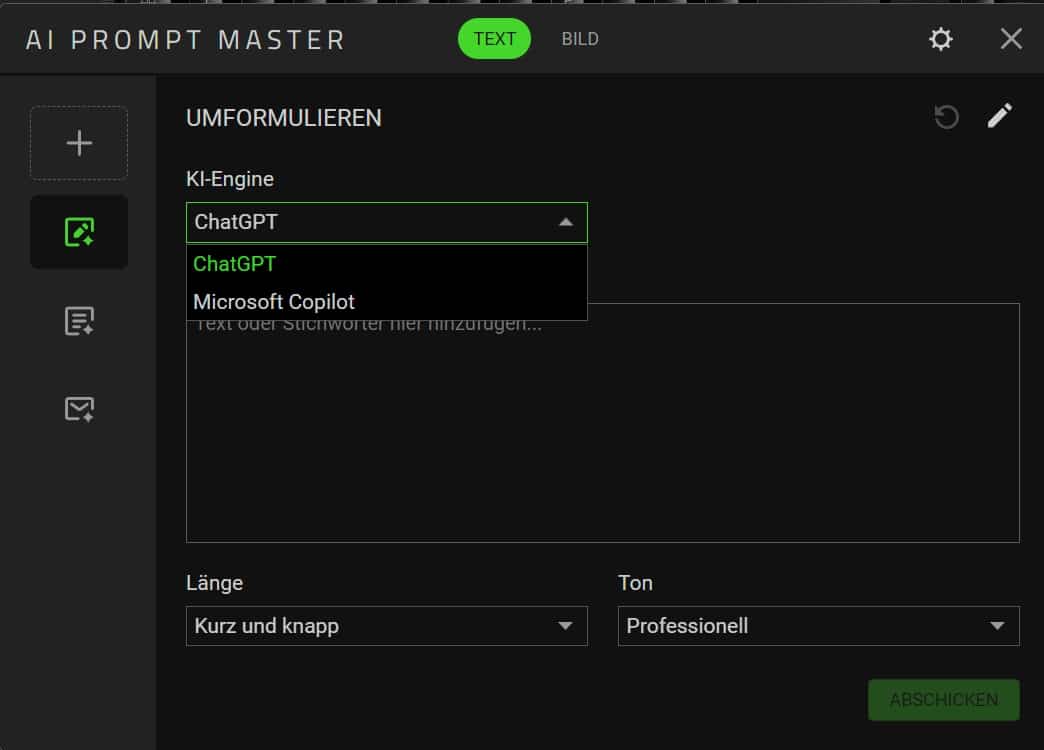Open the Ton dropdown showing Professionell
The height and width of the screenshot is (750, 1044).
pyautogui.click(x=800, y=626)
